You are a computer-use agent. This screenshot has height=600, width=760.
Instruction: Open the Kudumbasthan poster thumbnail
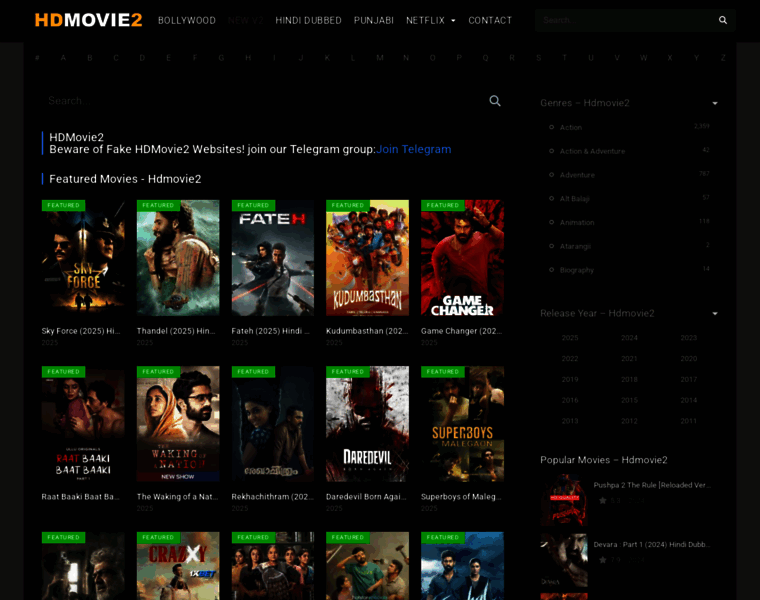[x=367, y=258]
